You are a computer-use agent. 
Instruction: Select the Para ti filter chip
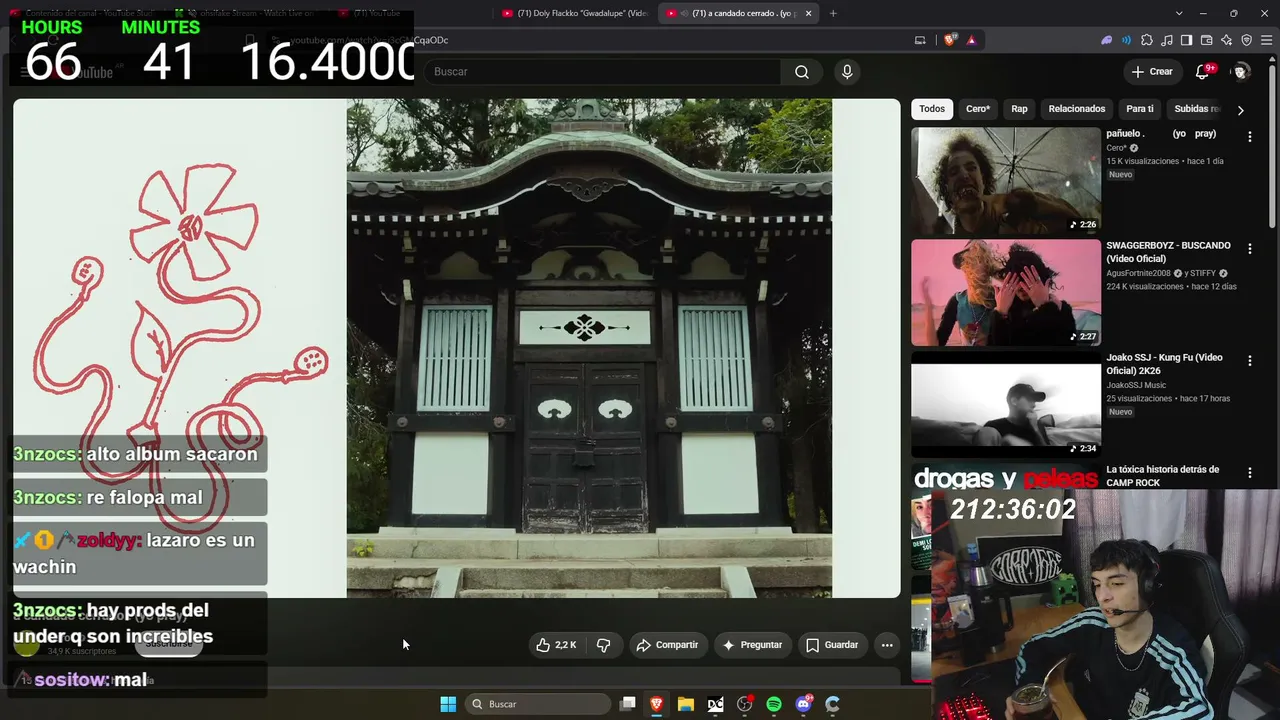pyautogui.click(x=1140, y=109)
